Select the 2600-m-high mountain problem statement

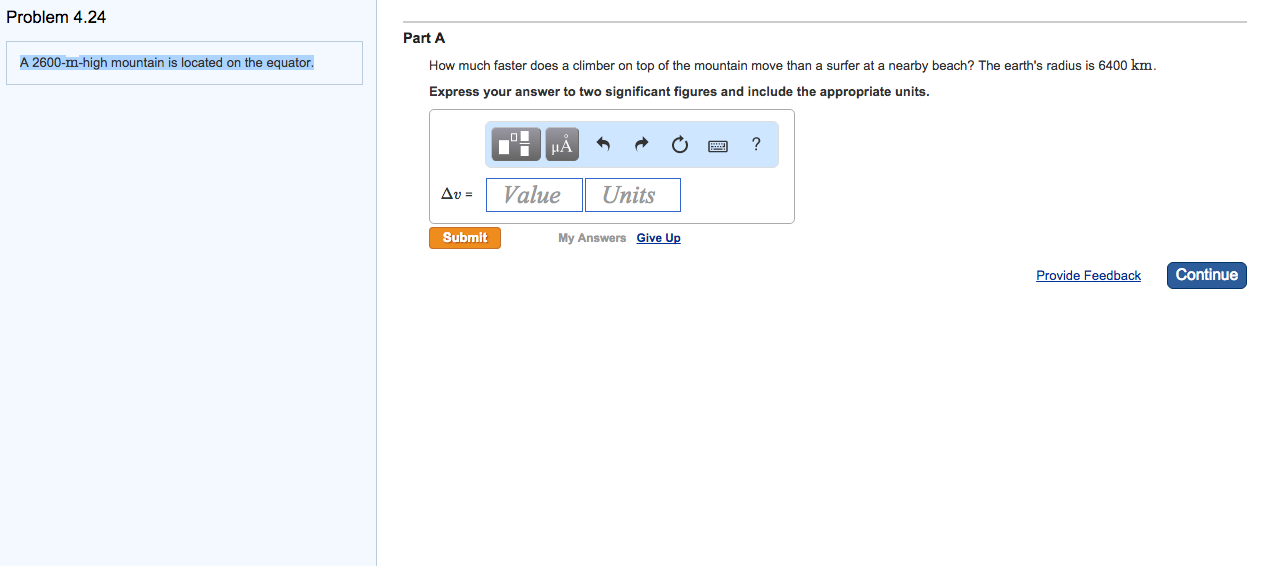167,63
